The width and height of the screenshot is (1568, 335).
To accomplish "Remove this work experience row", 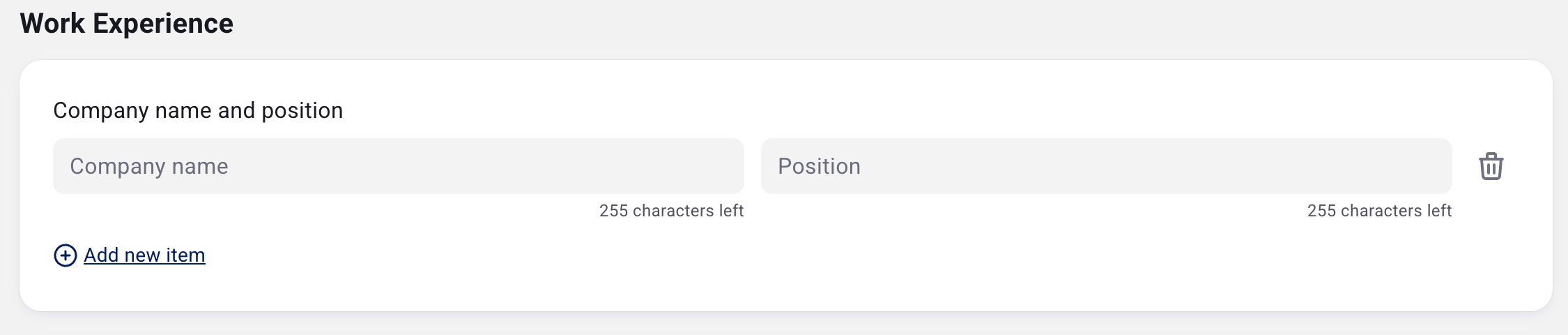I will point(1491,166).
